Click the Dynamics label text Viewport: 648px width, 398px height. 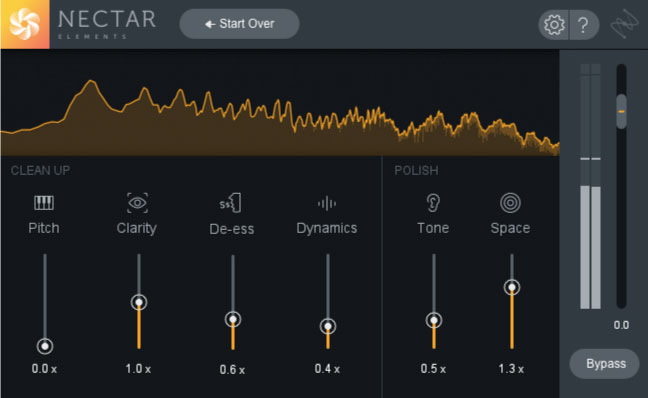[x=326, y=228]
